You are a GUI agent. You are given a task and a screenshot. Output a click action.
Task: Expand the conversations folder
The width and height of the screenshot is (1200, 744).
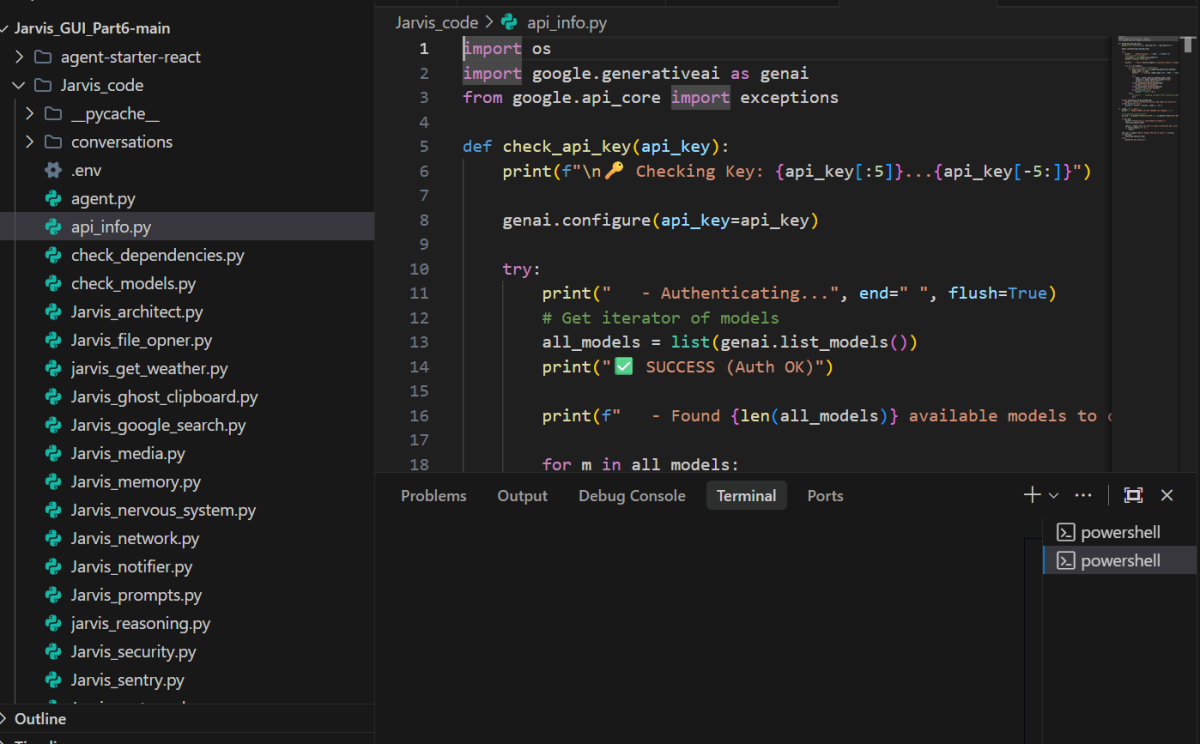click(x=29, y=142)
